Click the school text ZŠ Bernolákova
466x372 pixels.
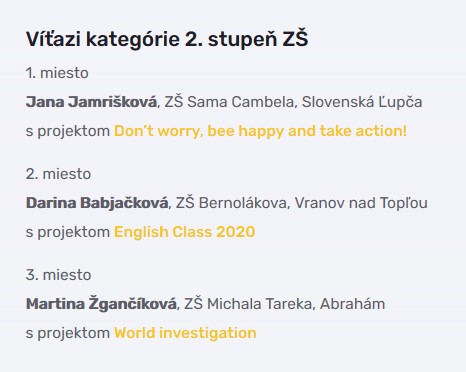(x=231, y=203)
